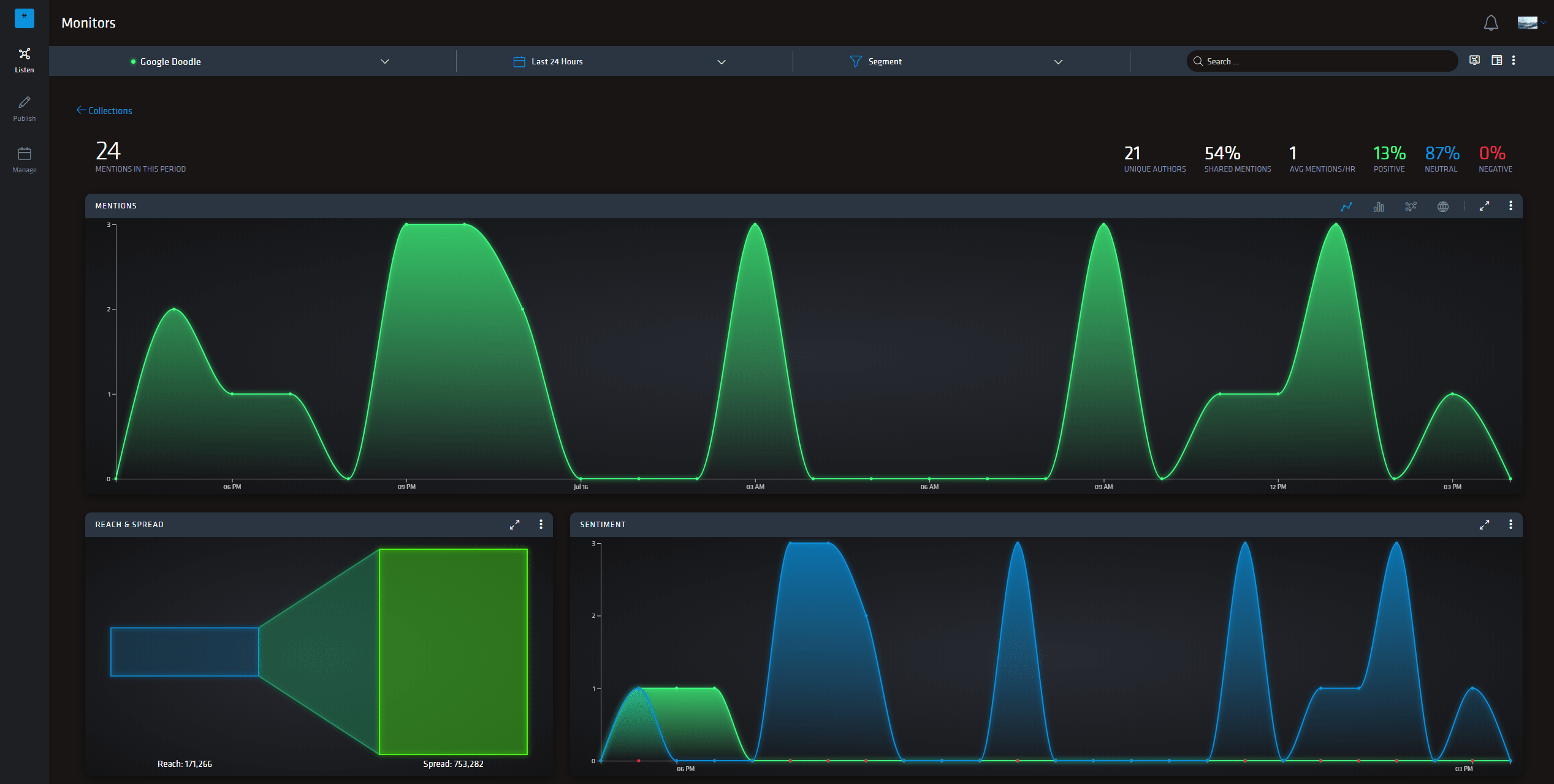Toggle presentation mode icon in toolbar
The width and height of the screenshot is (1554, 784).
tap(1474, 60)
